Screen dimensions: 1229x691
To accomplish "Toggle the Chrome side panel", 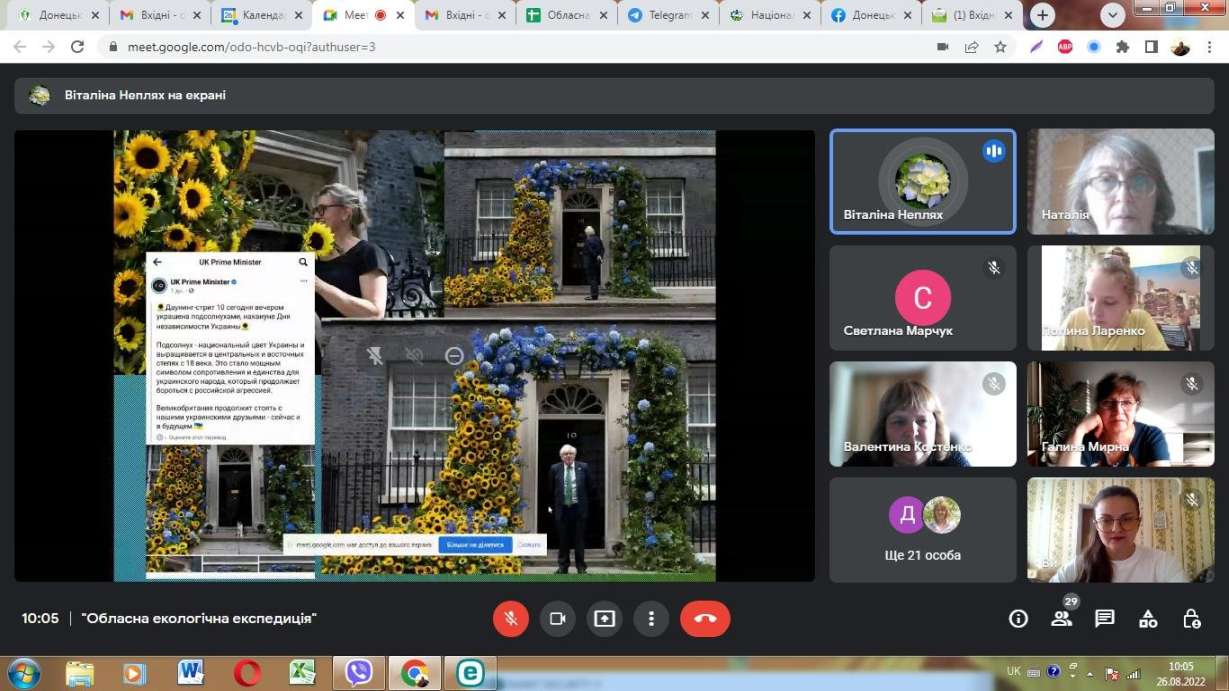I will pyautogui.click(x=1151, y=47).
